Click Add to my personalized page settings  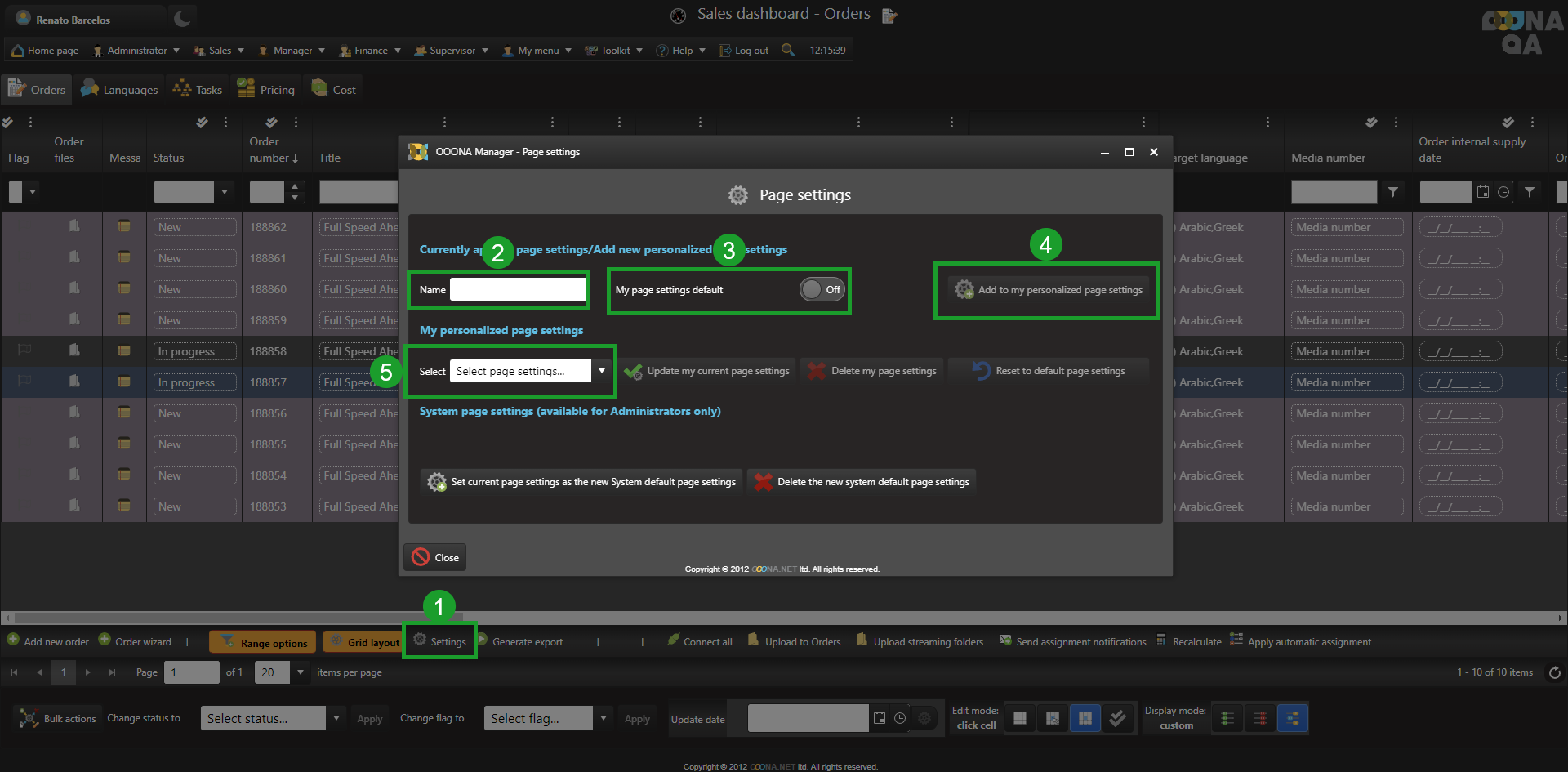tap(1049, 290)
